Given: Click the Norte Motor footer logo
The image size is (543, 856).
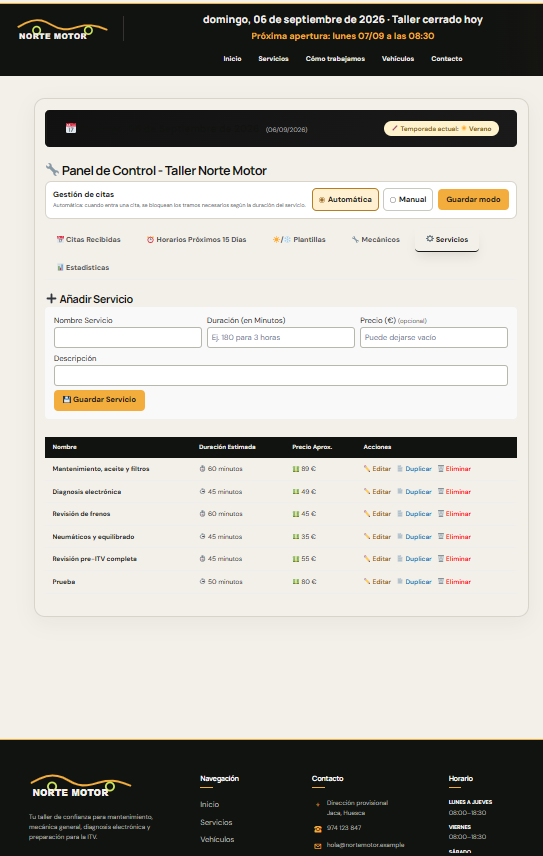Looking at the screenshot, I should click(81, 786).
